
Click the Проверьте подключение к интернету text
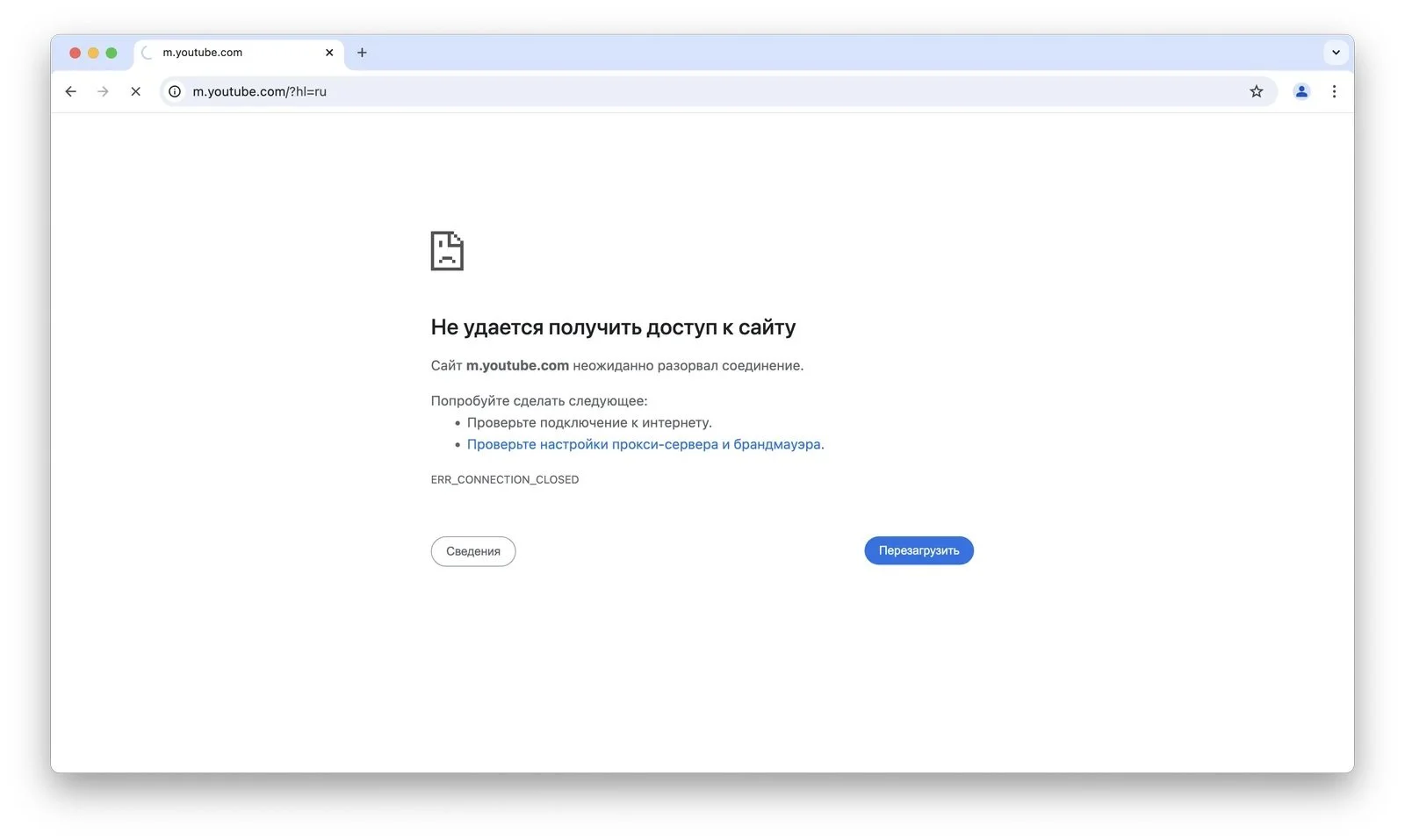(589, 422)
